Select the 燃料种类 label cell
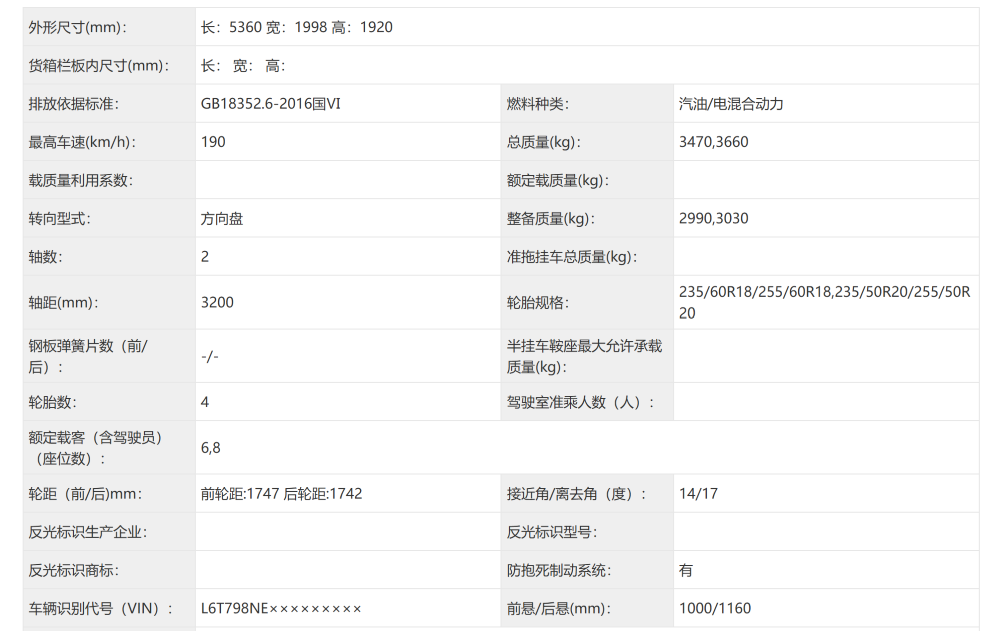1000x631 pixels. pyautogui.click(x=535, y=103)
